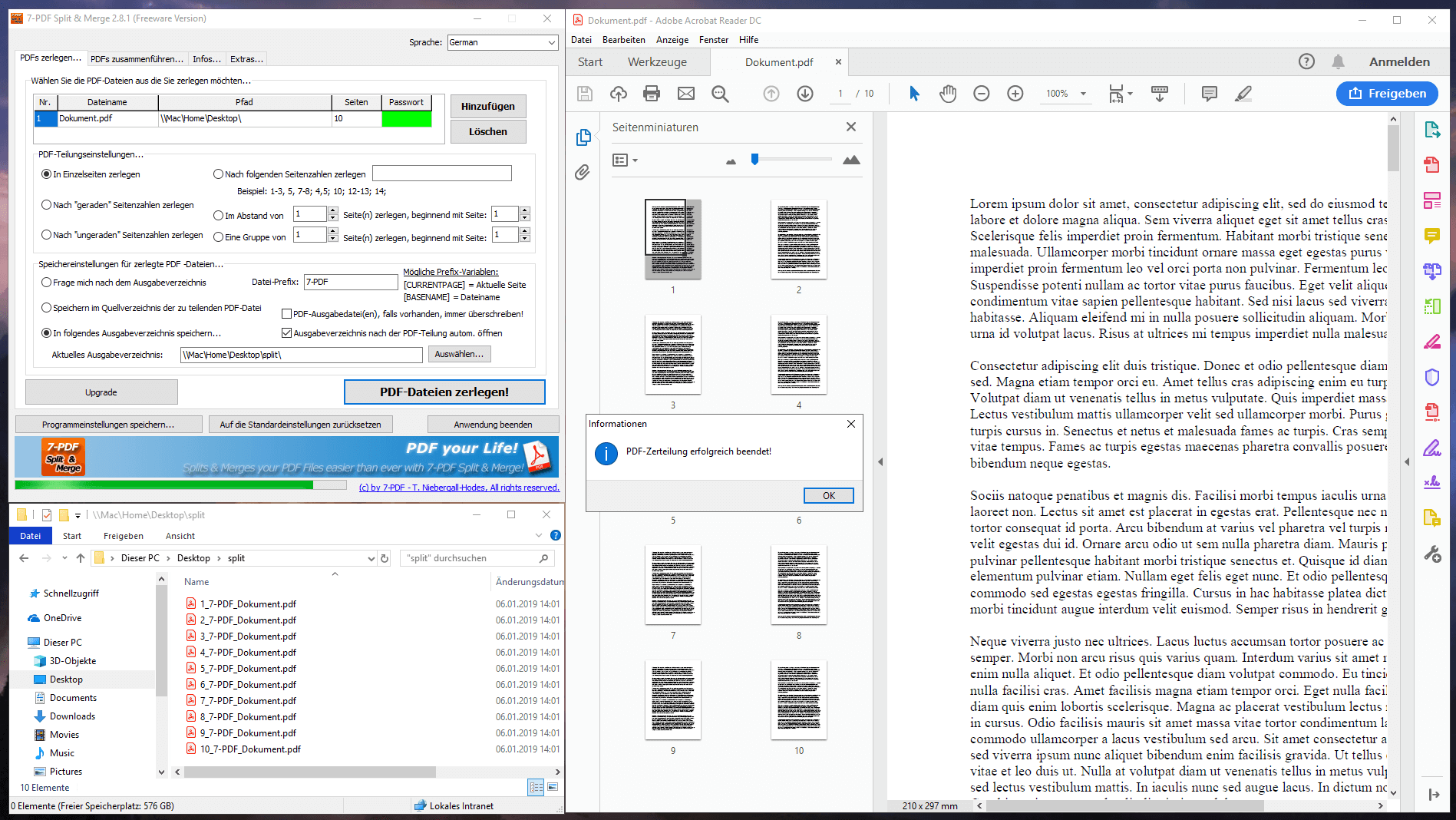Select 'Nach folgenden Seitenzahlen zerlegen' option

218,174
